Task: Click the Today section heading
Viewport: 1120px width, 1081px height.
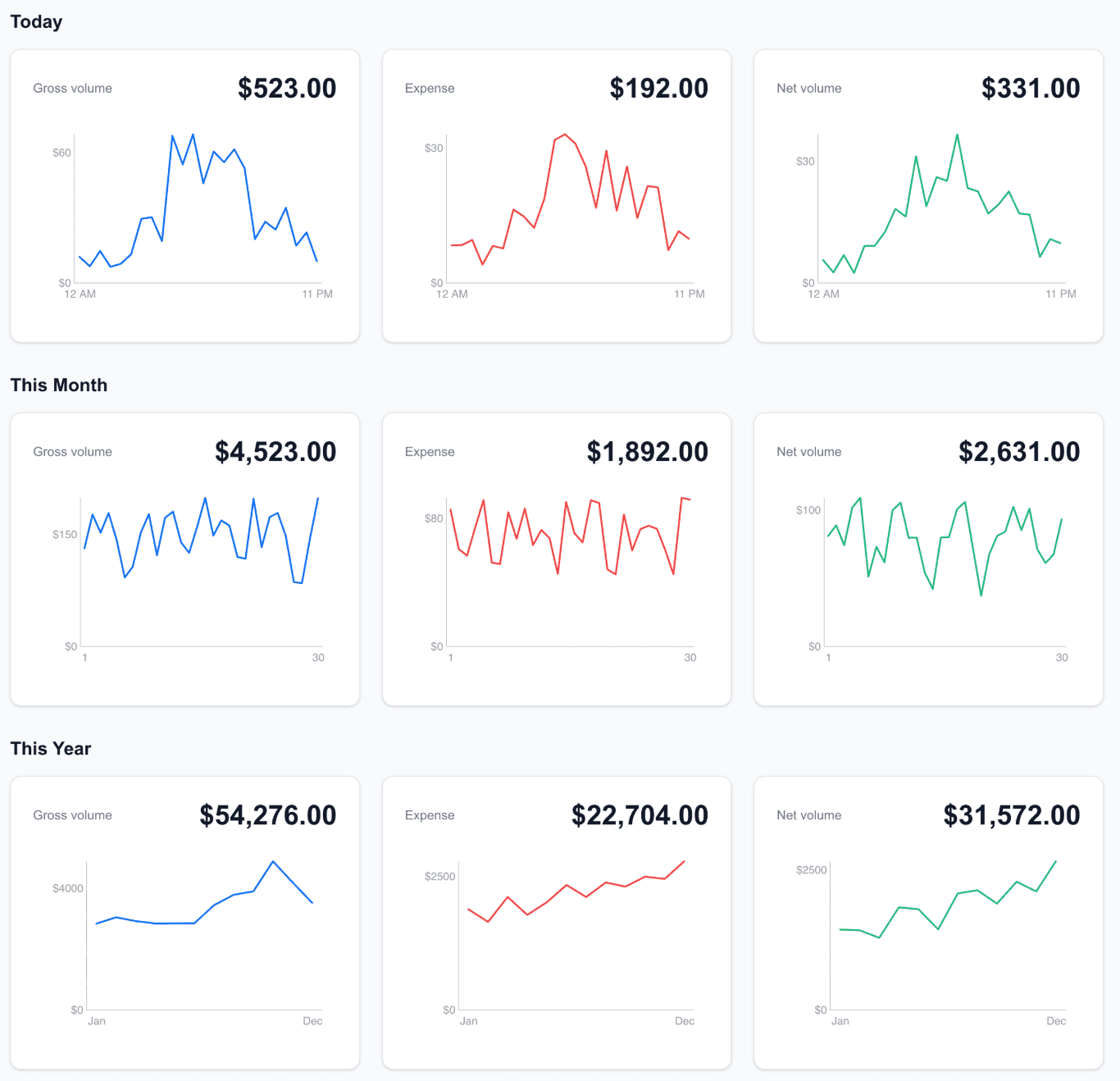Action: (35, 21)
